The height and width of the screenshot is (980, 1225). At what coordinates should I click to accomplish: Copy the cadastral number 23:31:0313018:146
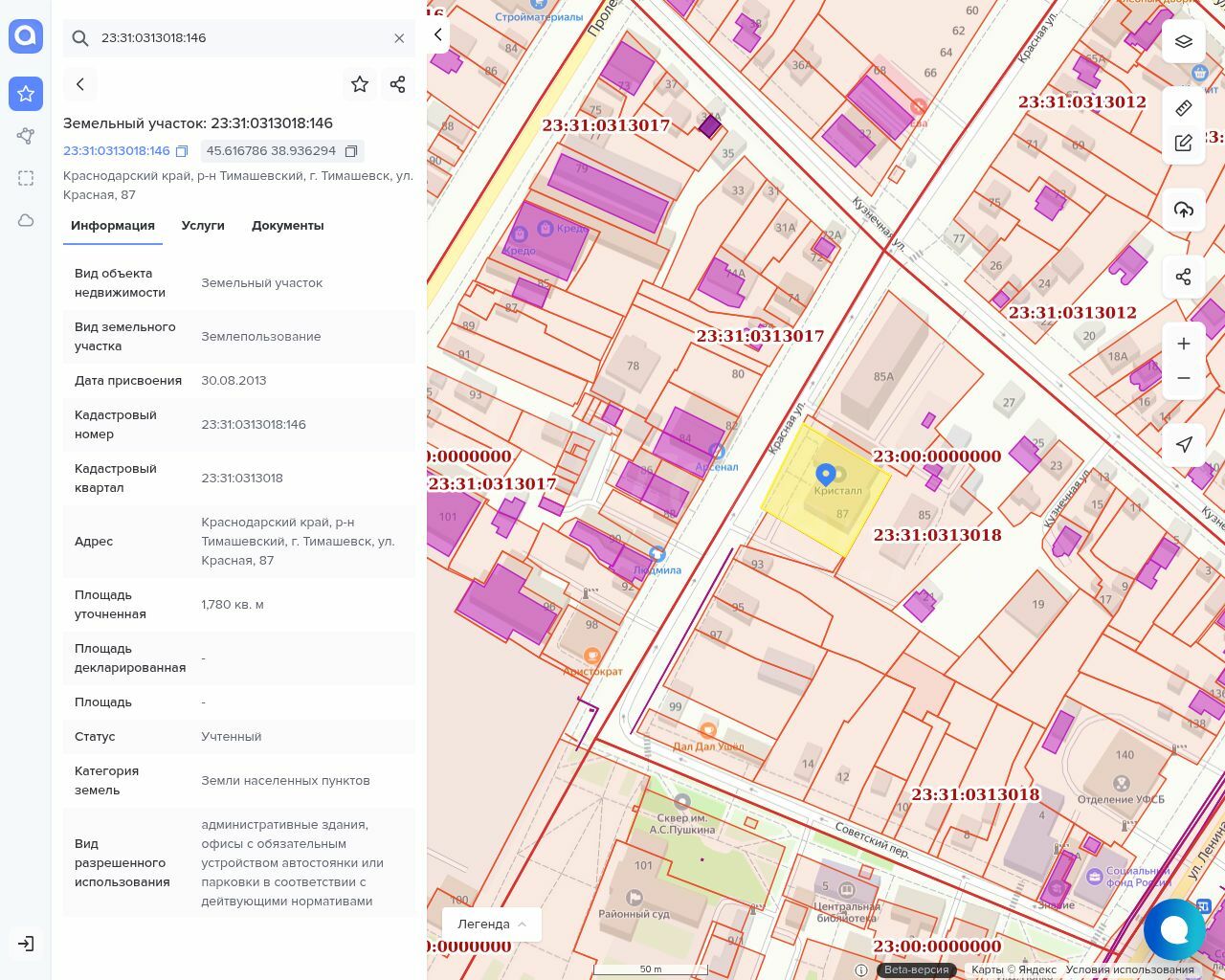click(182, 151)
